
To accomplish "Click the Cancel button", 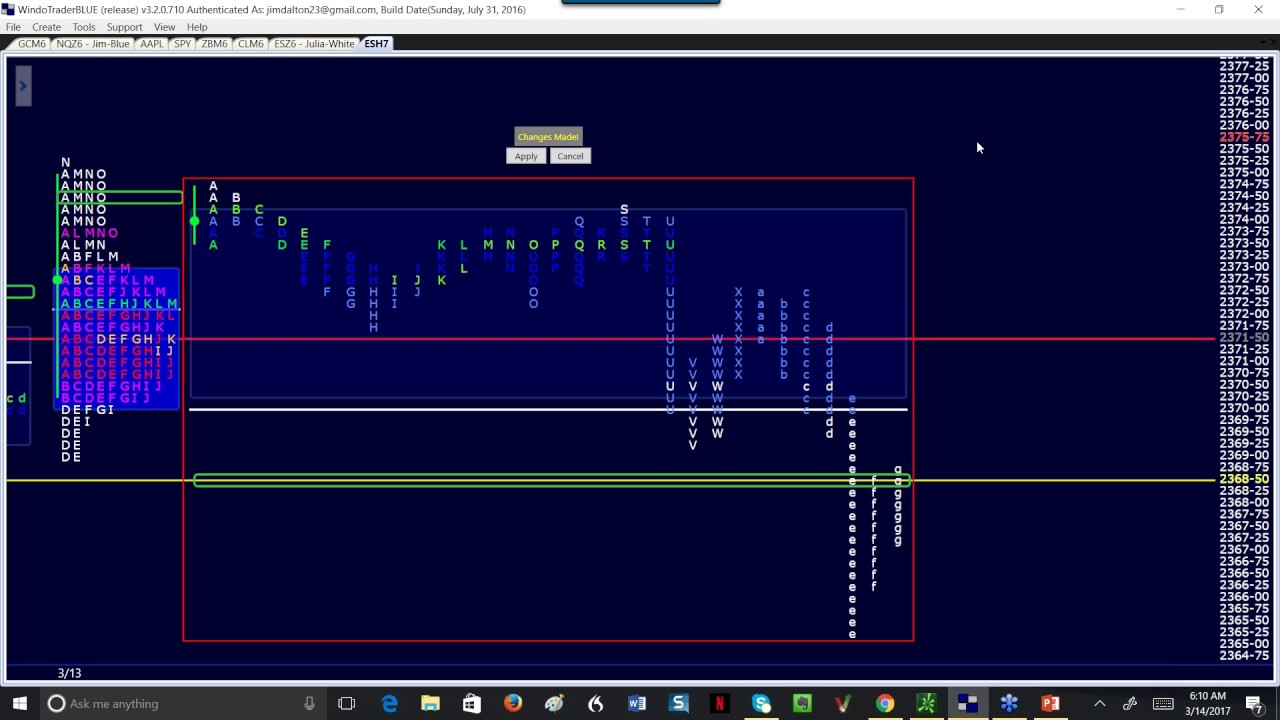I will coord(570,156).
